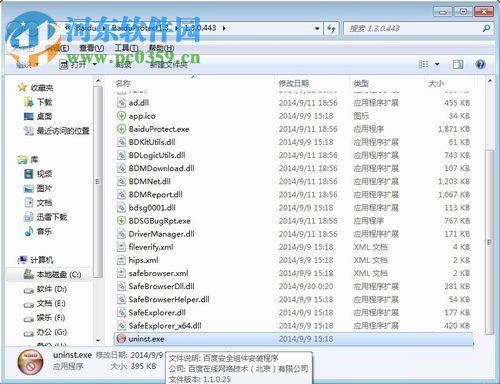Sort by the 大小 column header

(x=436, y=83)
